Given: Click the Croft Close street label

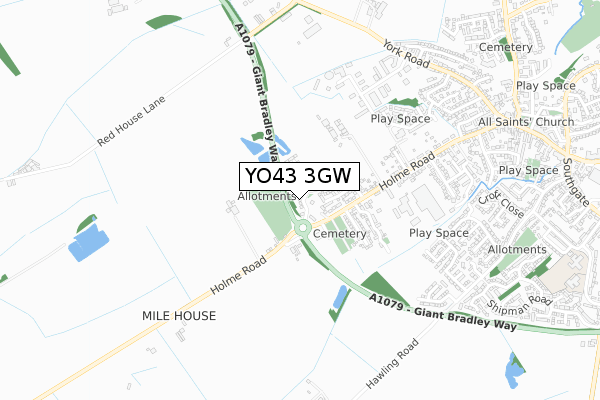Looking at the screenshot, I should [501, 204].
